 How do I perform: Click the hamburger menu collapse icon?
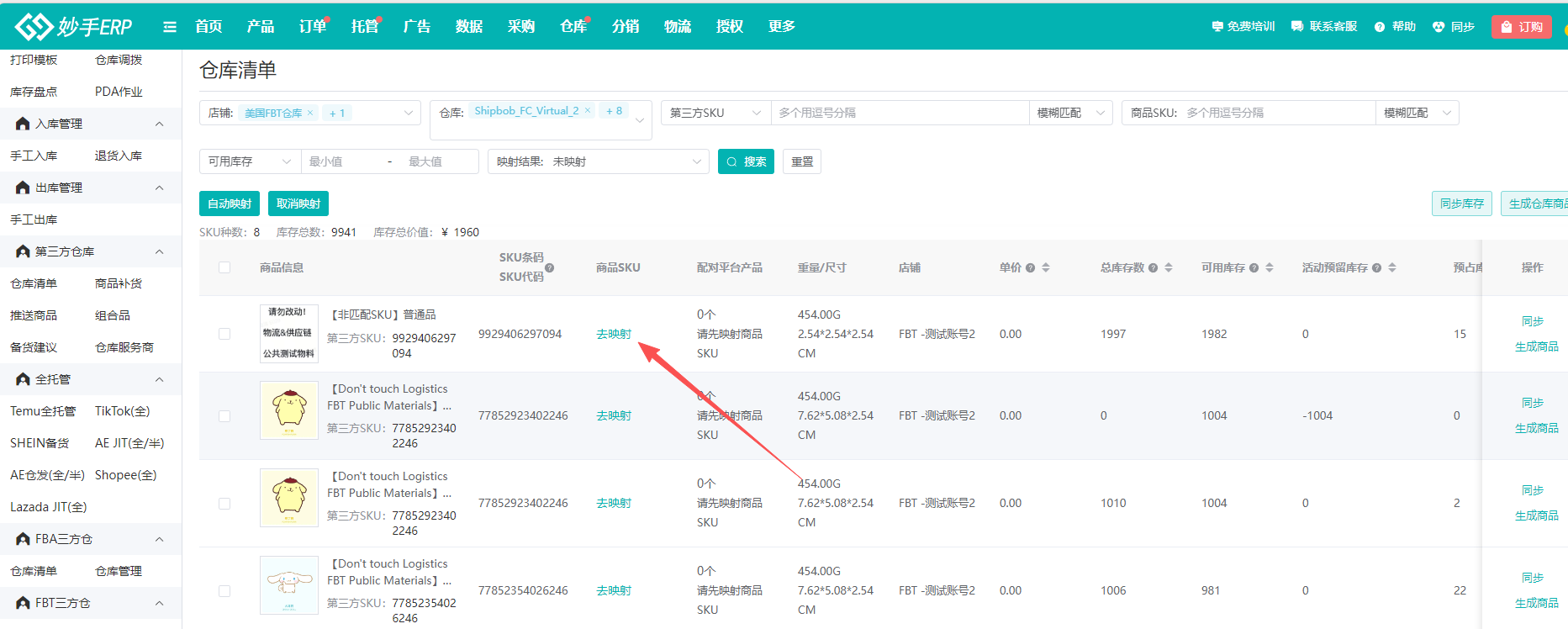(170, 27)
